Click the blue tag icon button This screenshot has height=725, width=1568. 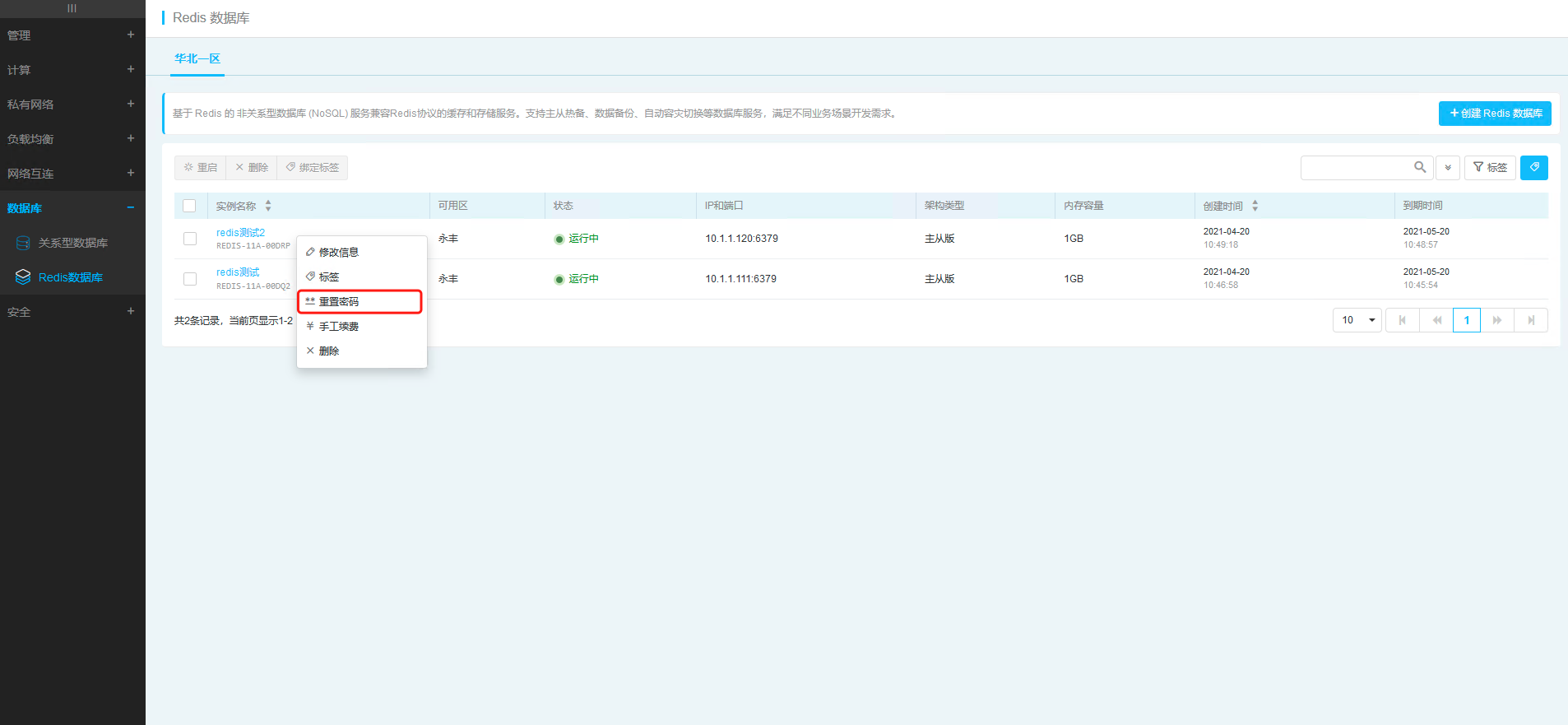(x=1533, y=167)
